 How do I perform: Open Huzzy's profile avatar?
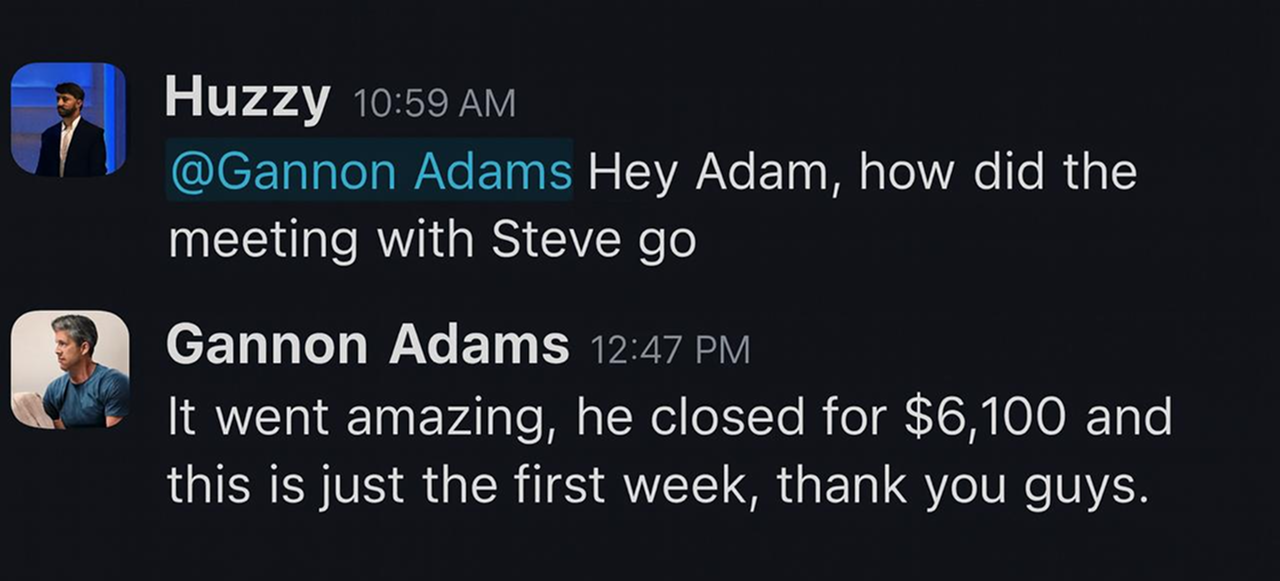pyautogui.click(x=68, y=119)
